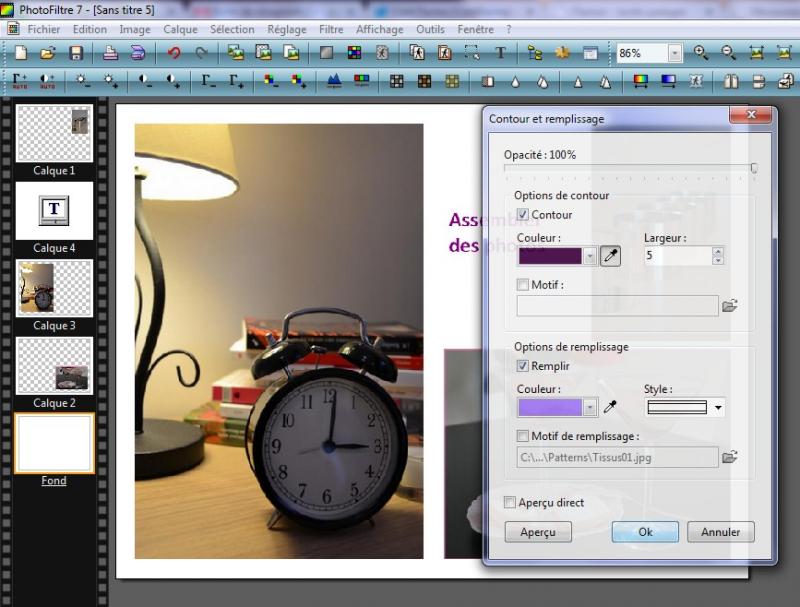Open the Style dropdown for fill
Screen dimensions: 800x607
coord(718,408)
